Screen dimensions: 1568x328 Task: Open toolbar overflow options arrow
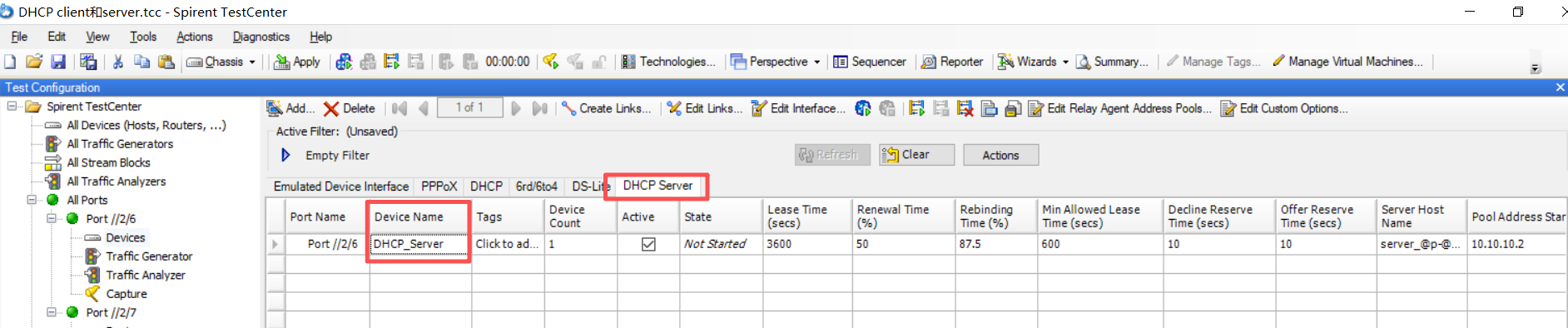point(1535,68)
